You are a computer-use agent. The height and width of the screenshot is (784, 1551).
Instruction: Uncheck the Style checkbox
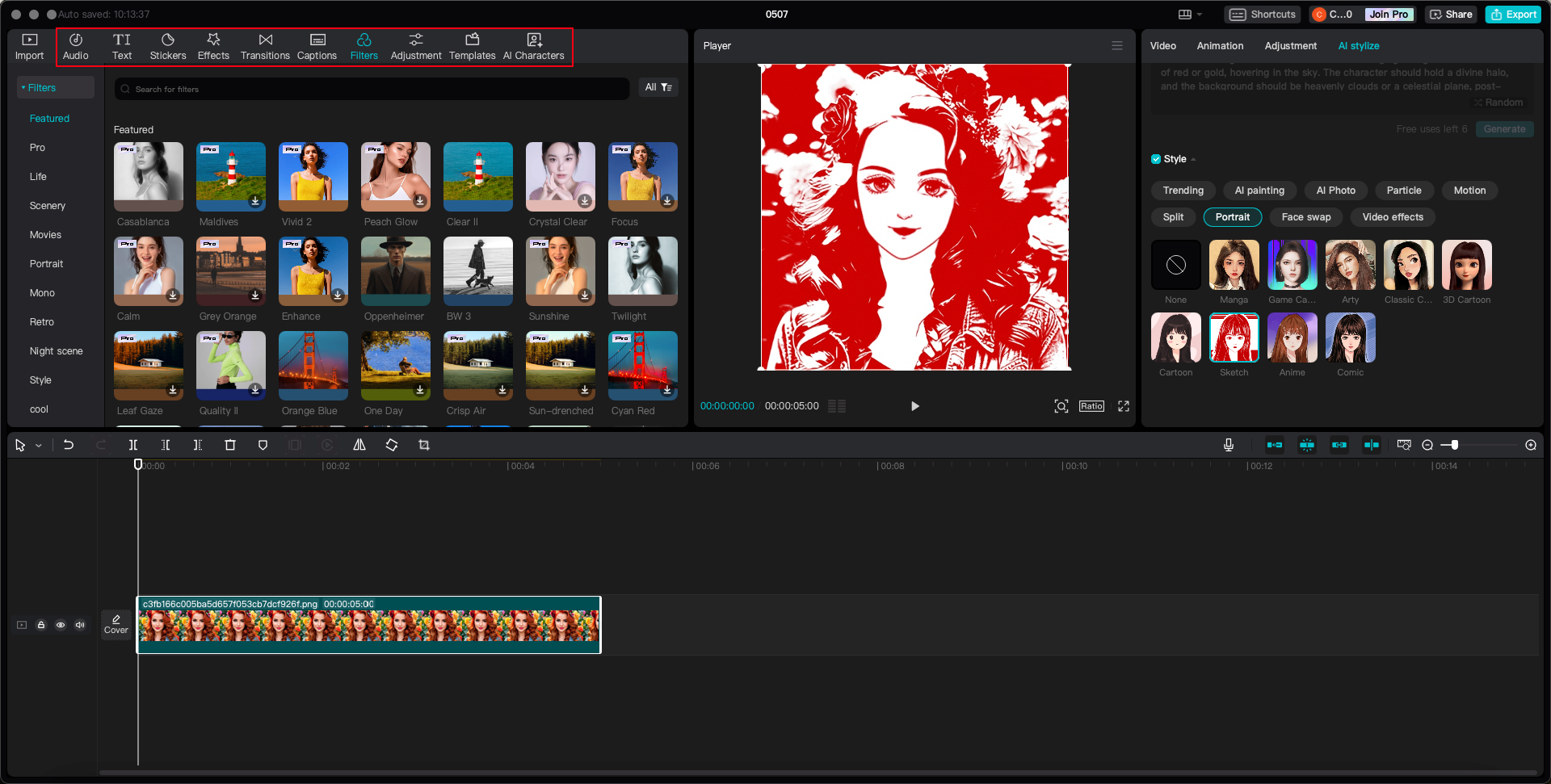tap(1156, 159)
